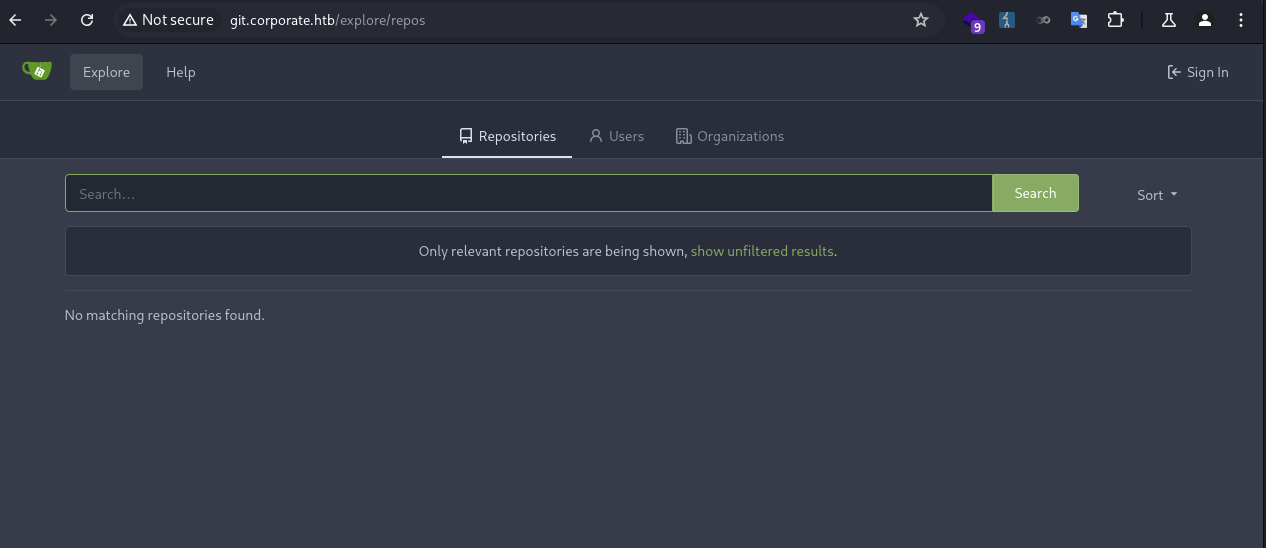Open the Explore menu item
This screenshot has height=548, width=1266.
click(106, 72)
